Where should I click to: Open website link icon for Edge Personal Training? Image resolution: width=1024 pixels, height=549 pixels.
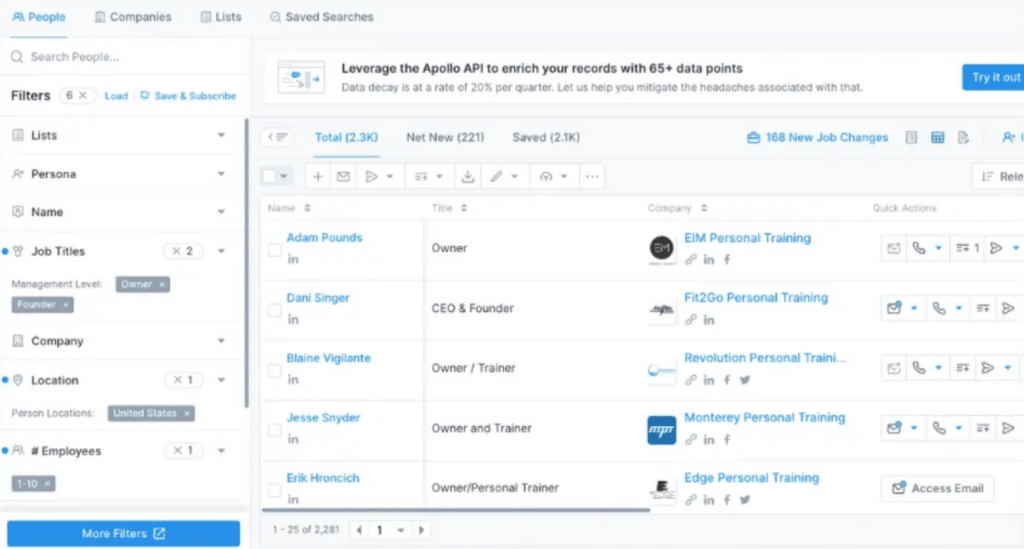point(690,500)
